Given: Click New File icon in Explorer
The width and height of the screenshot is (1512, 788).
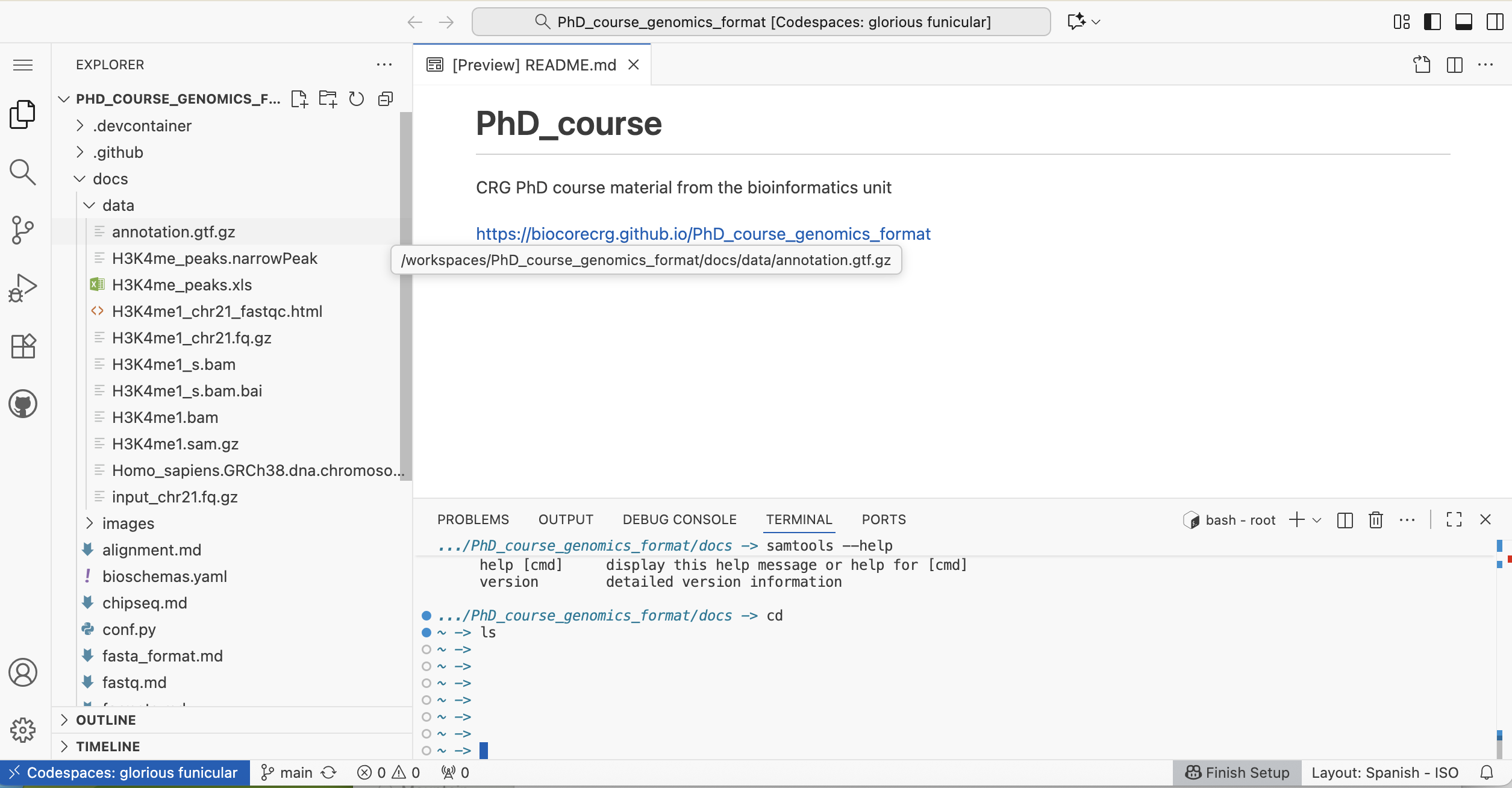Looking at the screenshot, I should click(299, 99).
